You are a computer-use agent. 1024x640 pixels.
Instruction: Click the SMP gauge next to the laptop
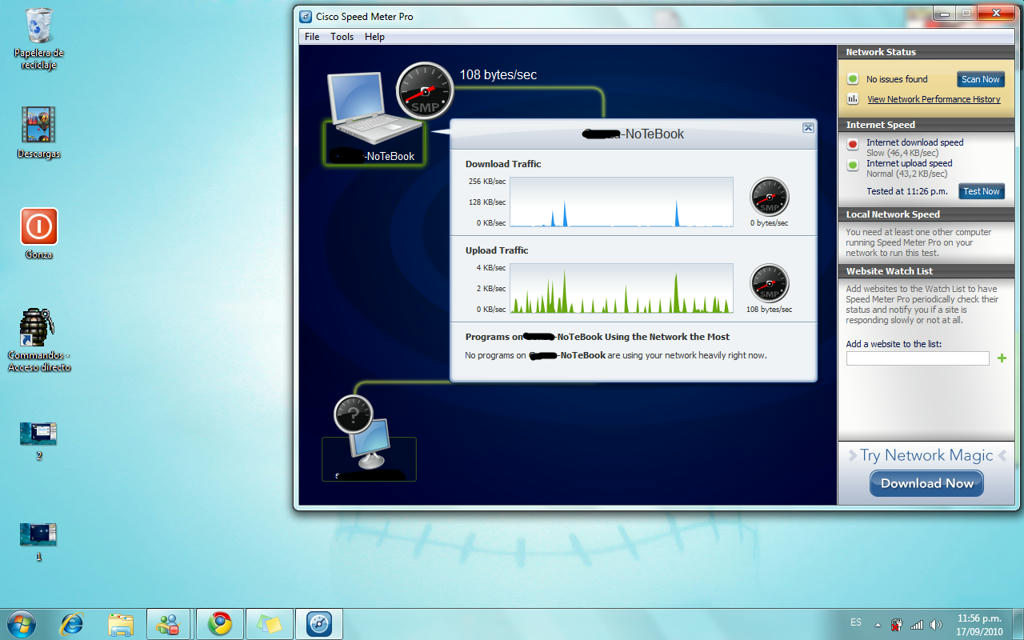coord(425,90)
